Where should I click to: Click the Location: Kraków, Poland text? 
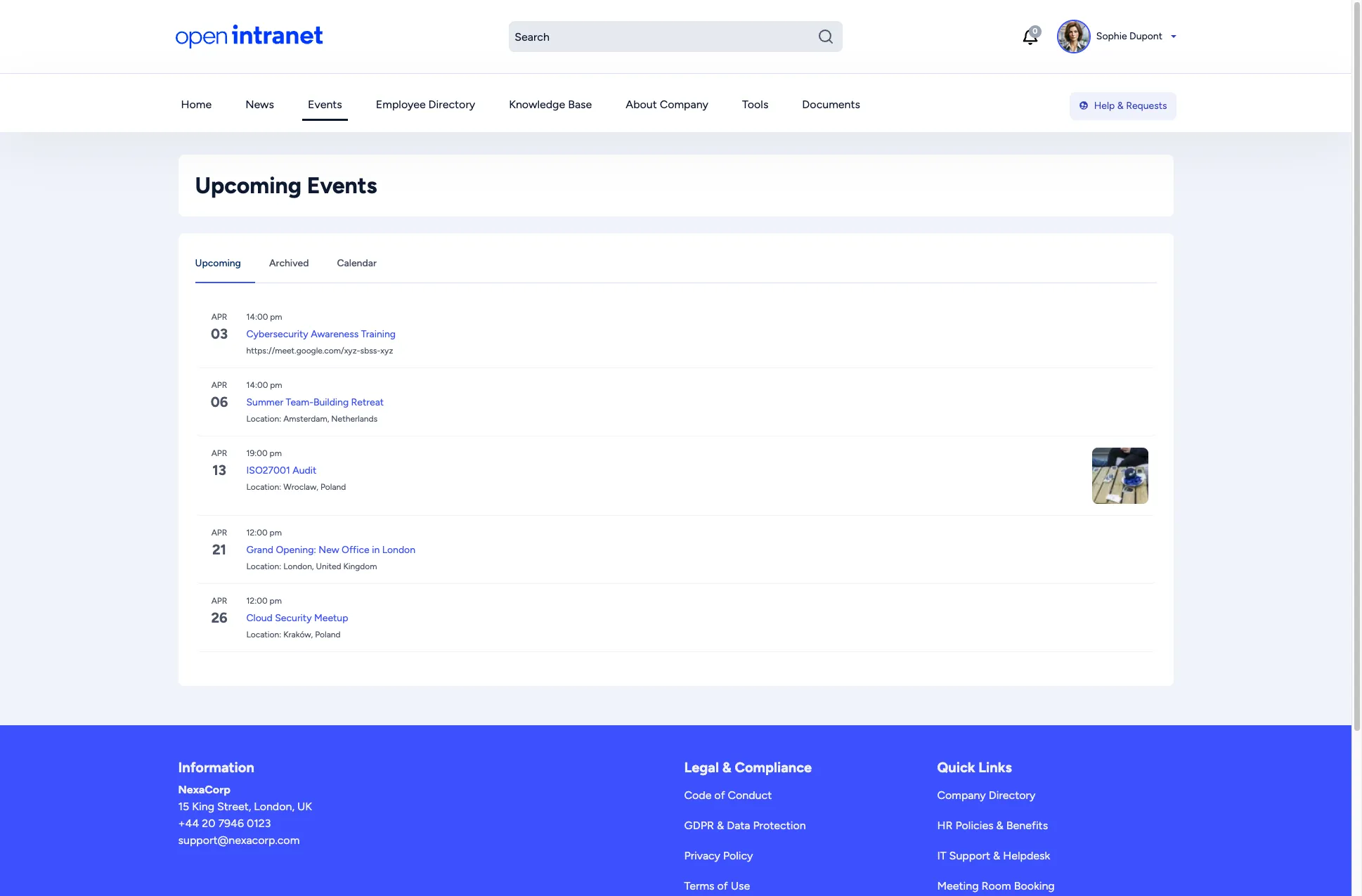click(x=293, y=635)
